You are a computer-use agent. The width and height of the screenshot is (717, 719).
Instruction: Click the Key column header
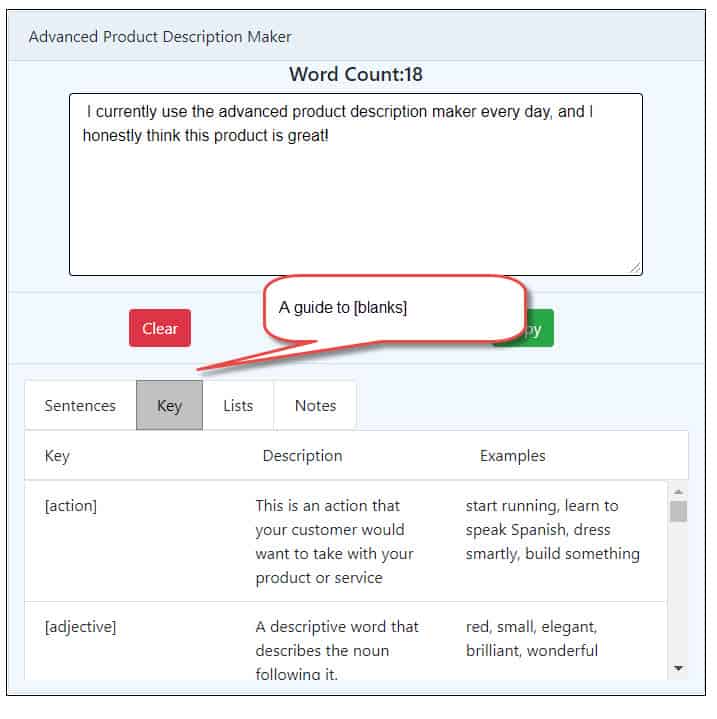pos(57,456)
